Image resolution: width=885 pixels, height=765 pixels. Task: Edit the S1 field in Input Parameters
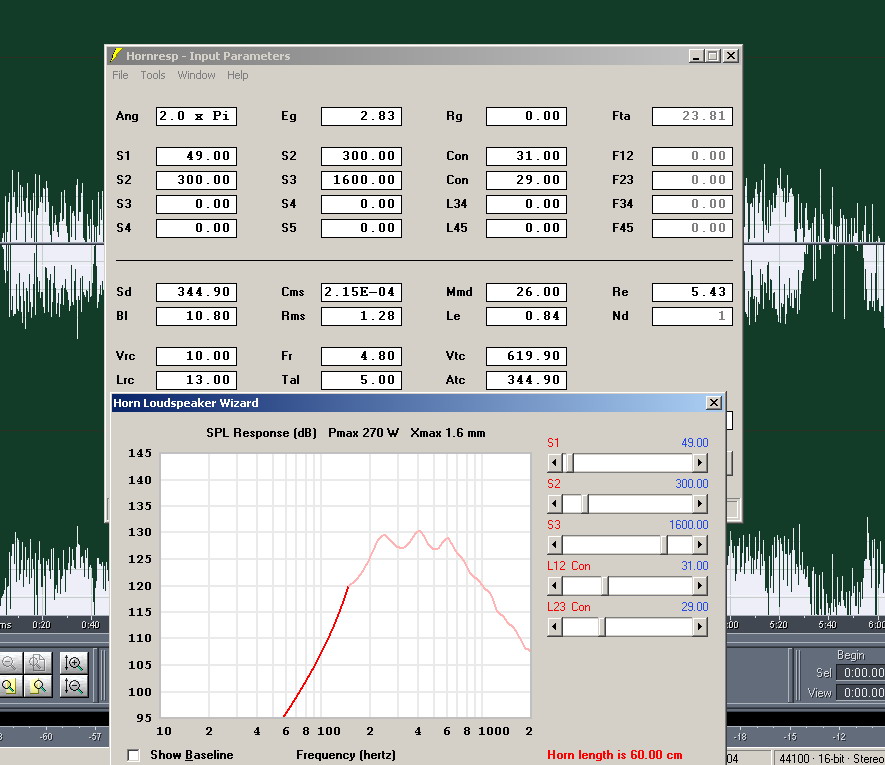[196, 156]
